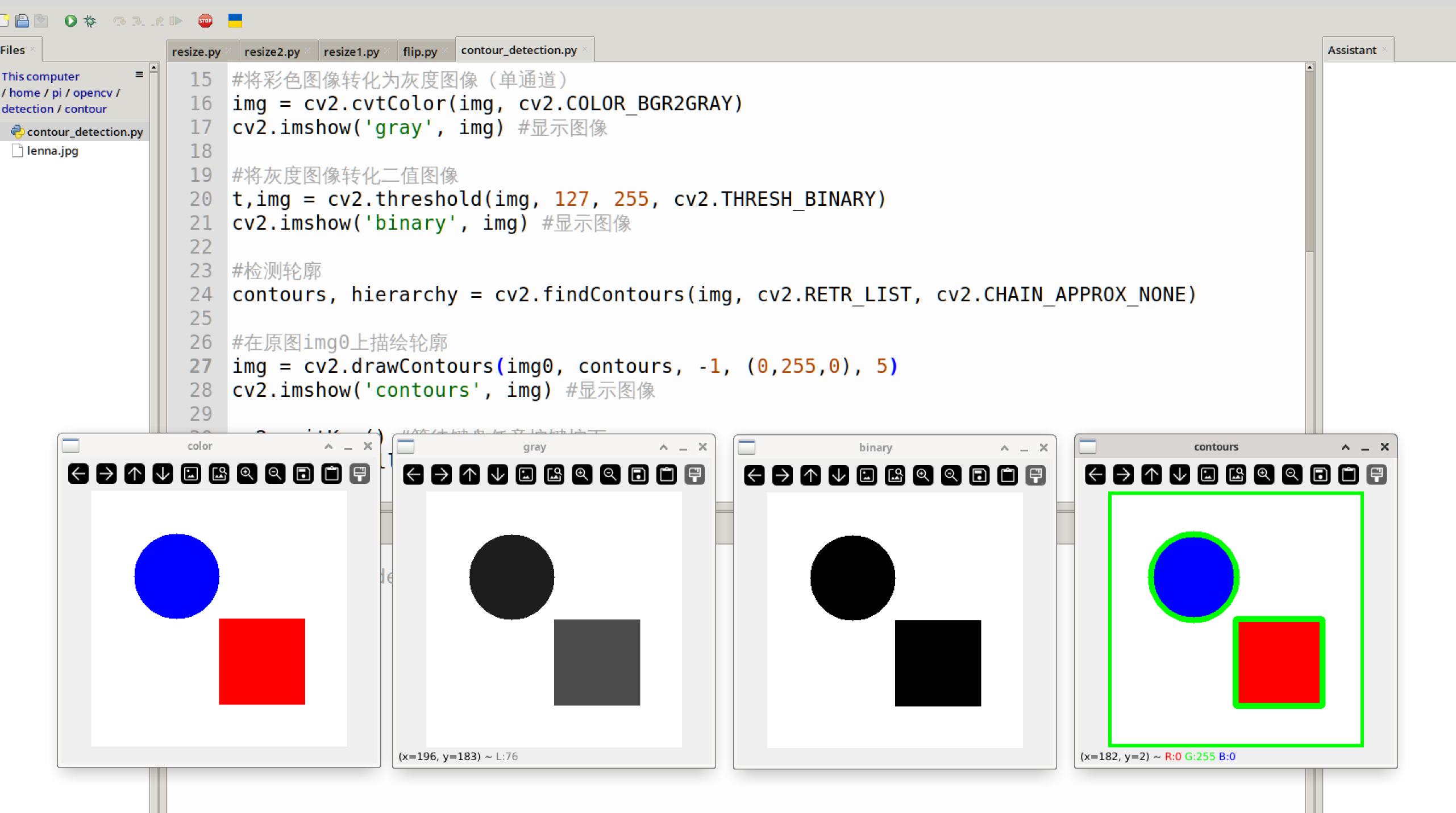Pan up in the color window
The width and height of the screenshot is (1456, 813).
click(135, 474)
